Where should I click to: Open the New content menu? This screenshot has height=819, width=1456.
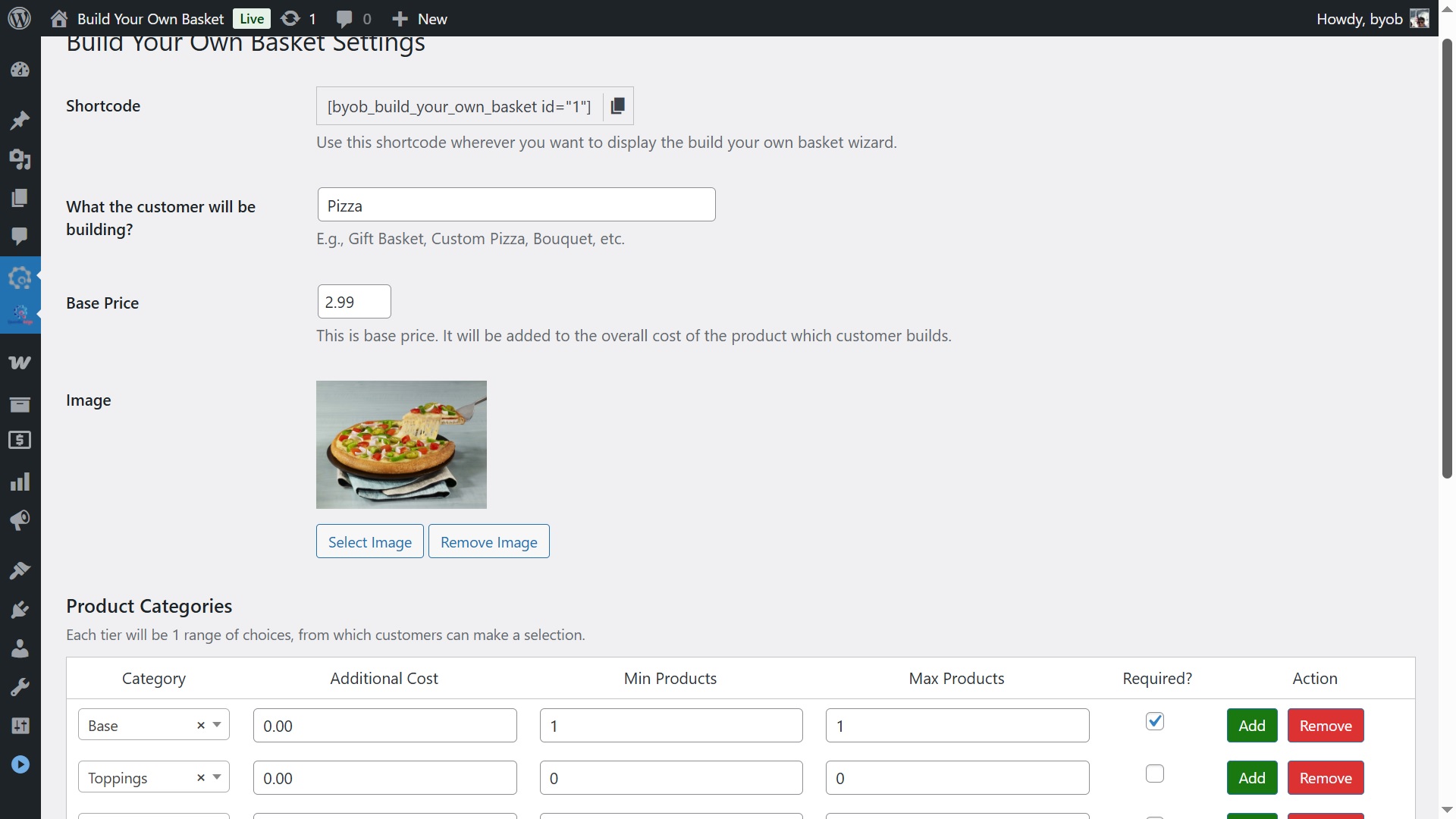click(x=419, y=19)
